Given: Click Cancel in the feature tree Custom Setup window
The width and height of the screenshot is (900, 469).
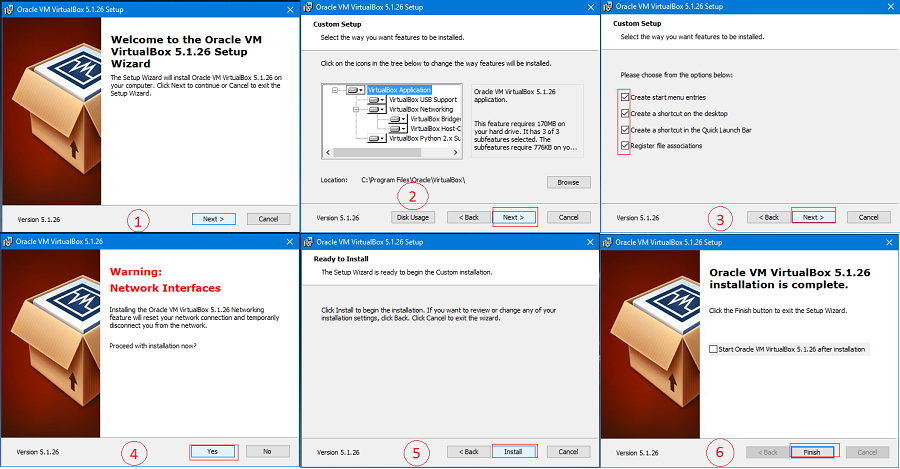Looking at the screenshot, I should coord(568,218).
